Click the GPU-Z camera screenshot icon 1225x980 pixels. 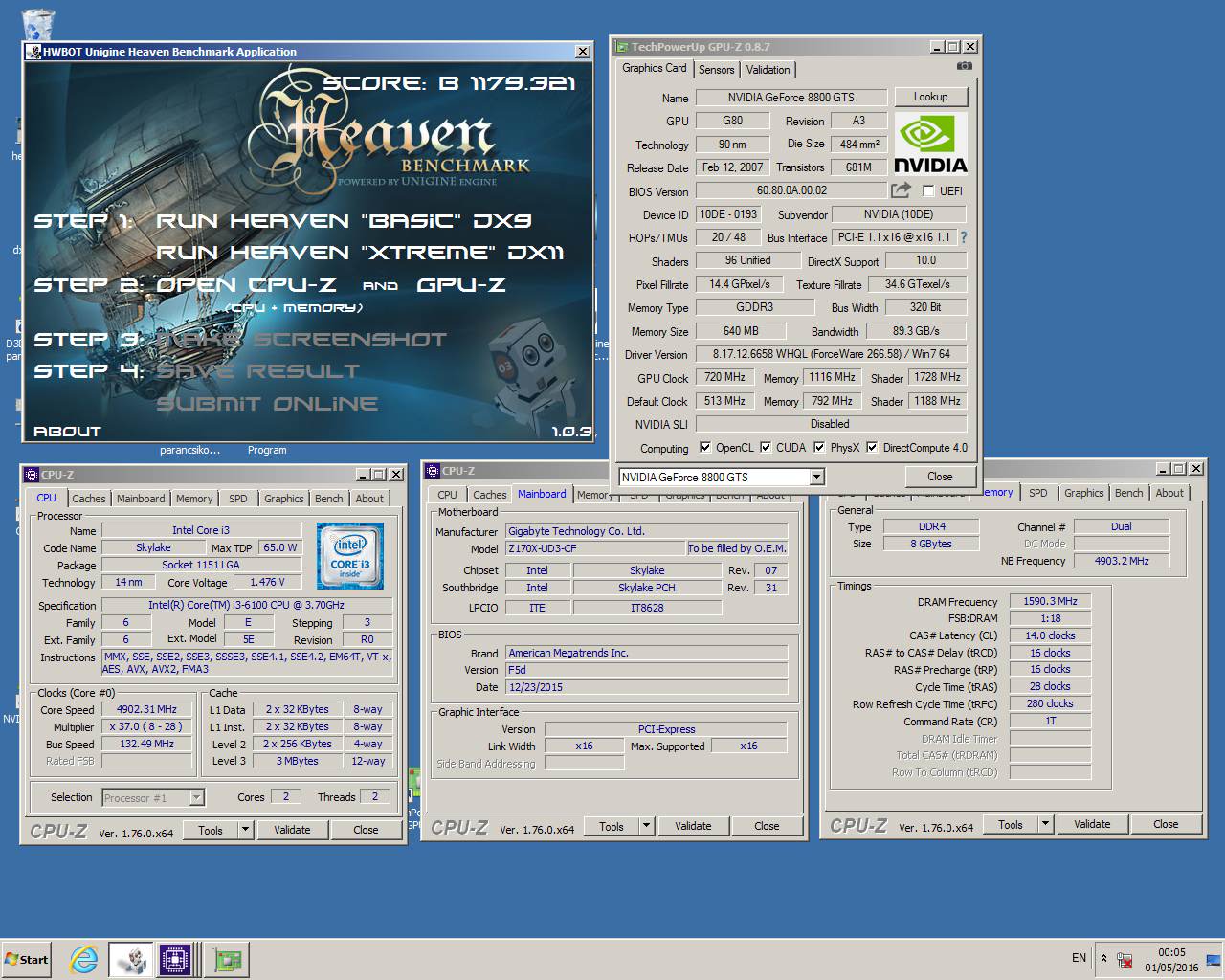click(964, 67)
